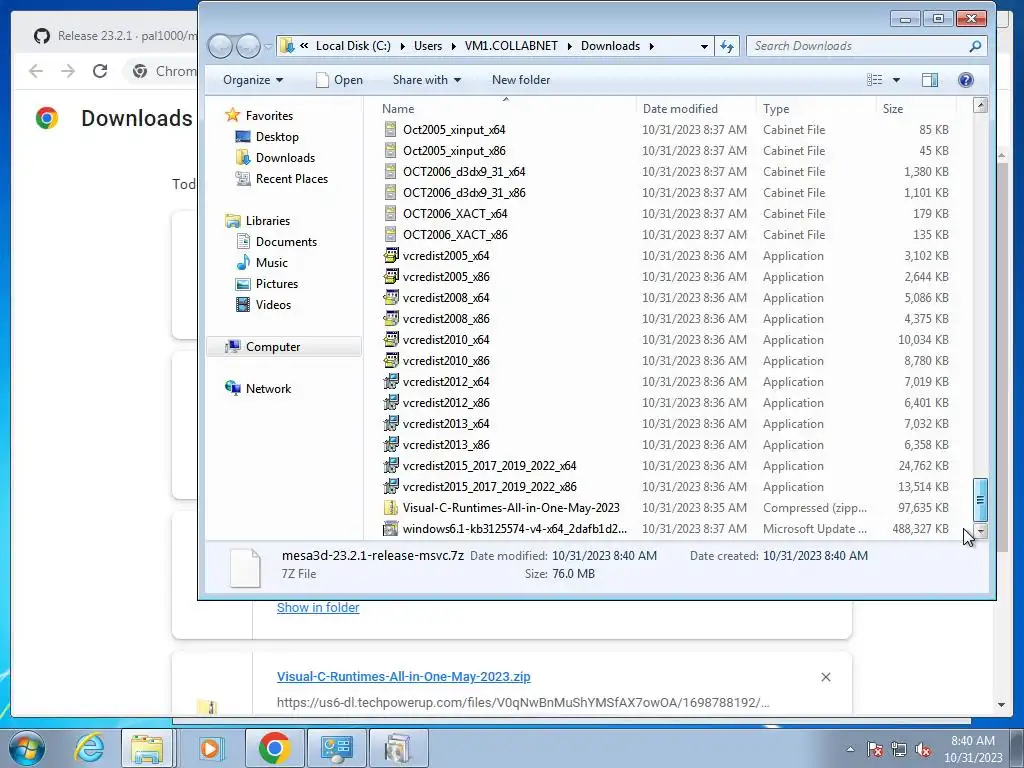Click Show in folder link in Chrome

pos(318,607)
